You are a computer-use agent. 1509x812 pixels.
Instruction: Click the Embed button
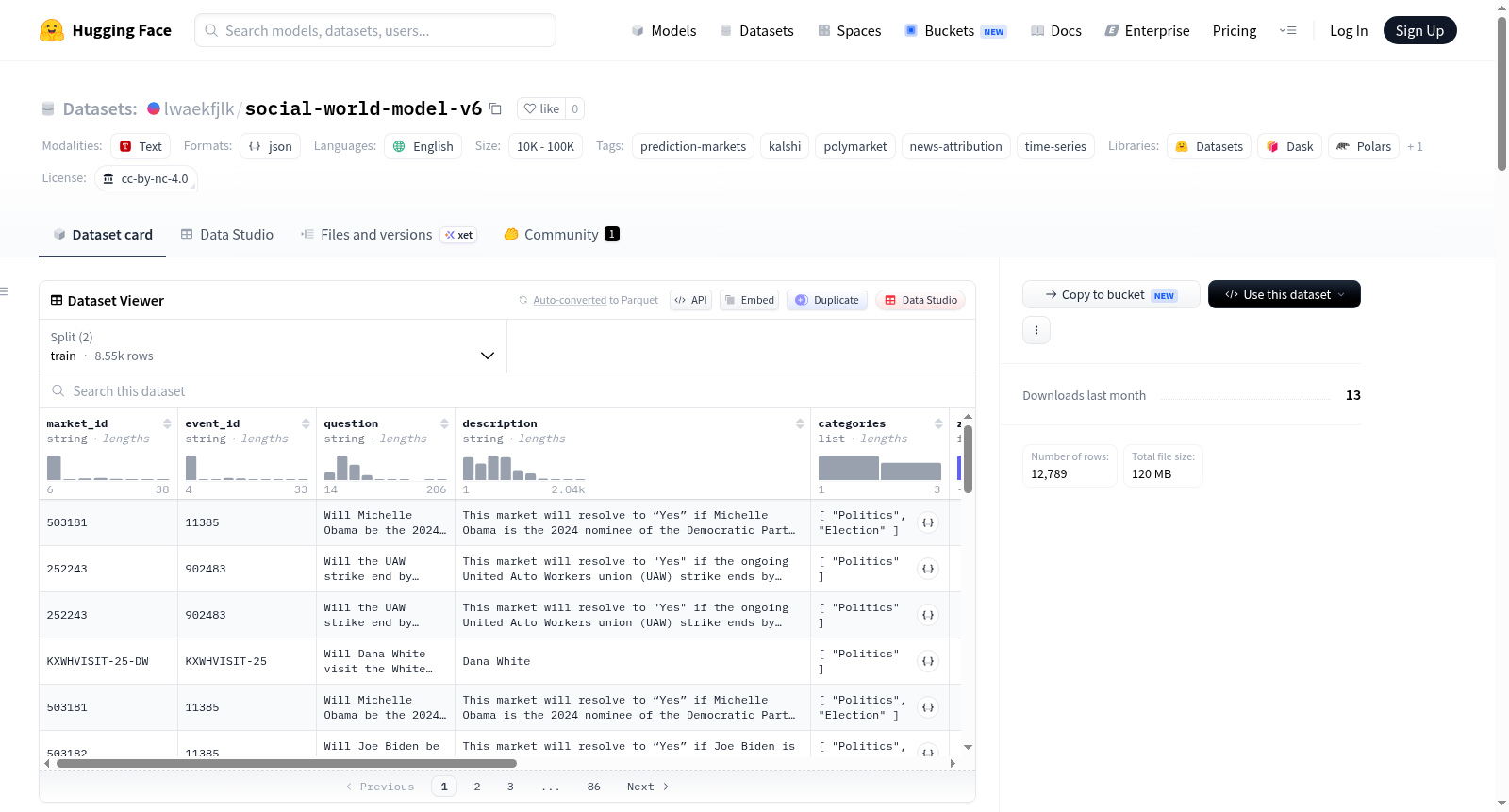(749, 300)
